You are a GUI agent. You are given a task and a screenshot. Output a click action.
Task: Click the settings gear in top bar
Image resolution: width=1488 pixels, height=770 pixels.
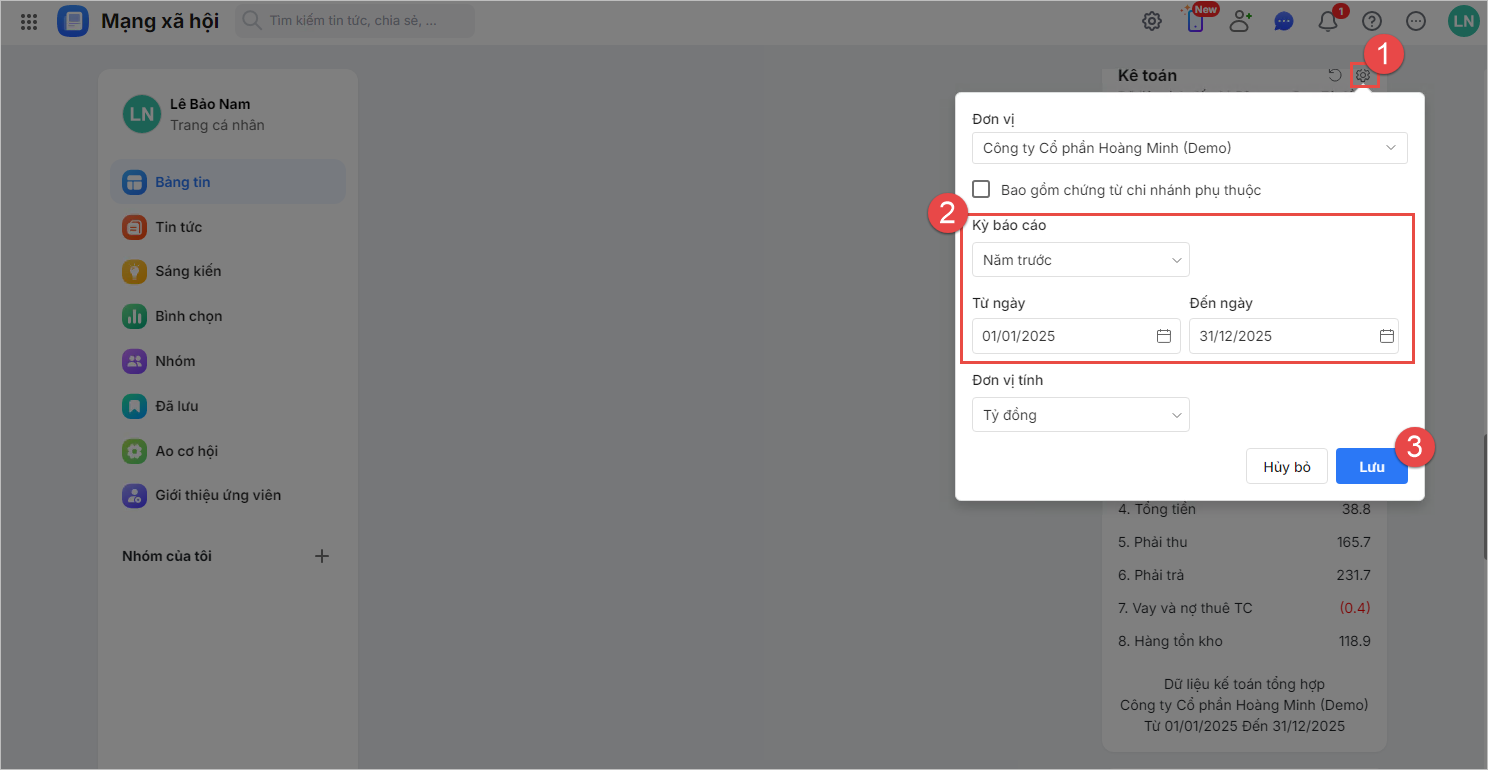pyautogui.click(x=1152, y=21)
